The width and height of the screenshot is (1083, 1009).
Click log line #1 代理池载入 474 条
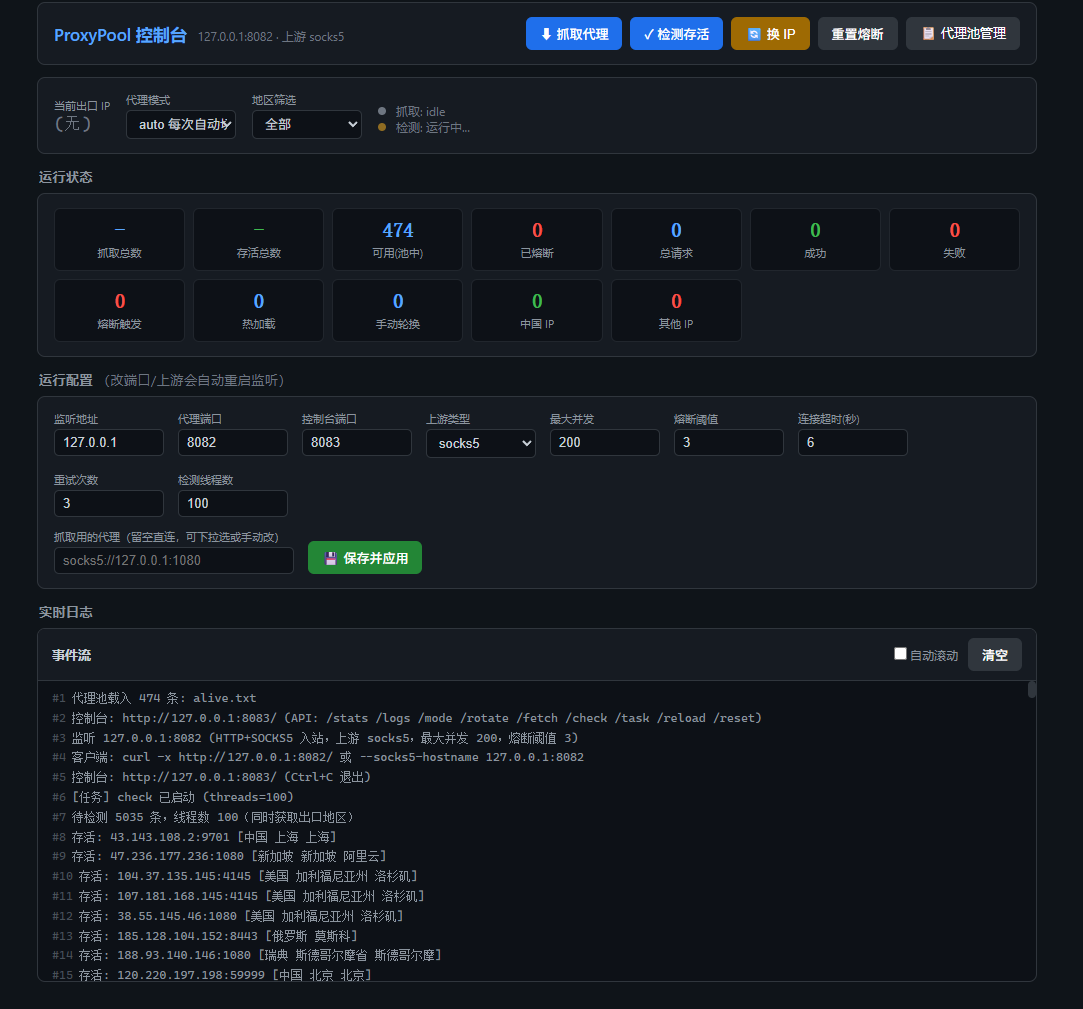tap(154, 698)
